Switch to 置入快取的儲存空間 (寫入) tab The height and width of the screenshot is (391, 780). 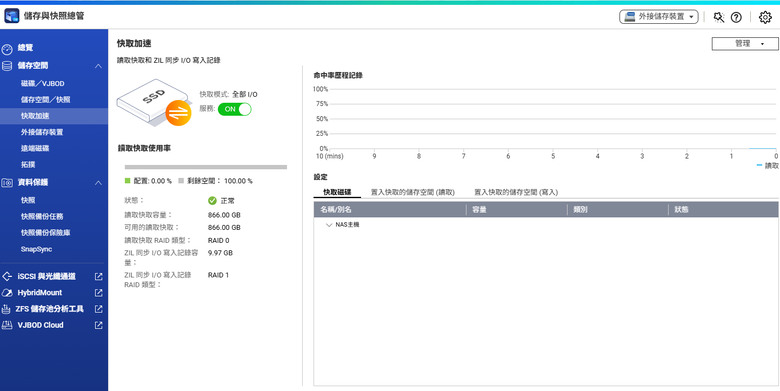(516, 192)
